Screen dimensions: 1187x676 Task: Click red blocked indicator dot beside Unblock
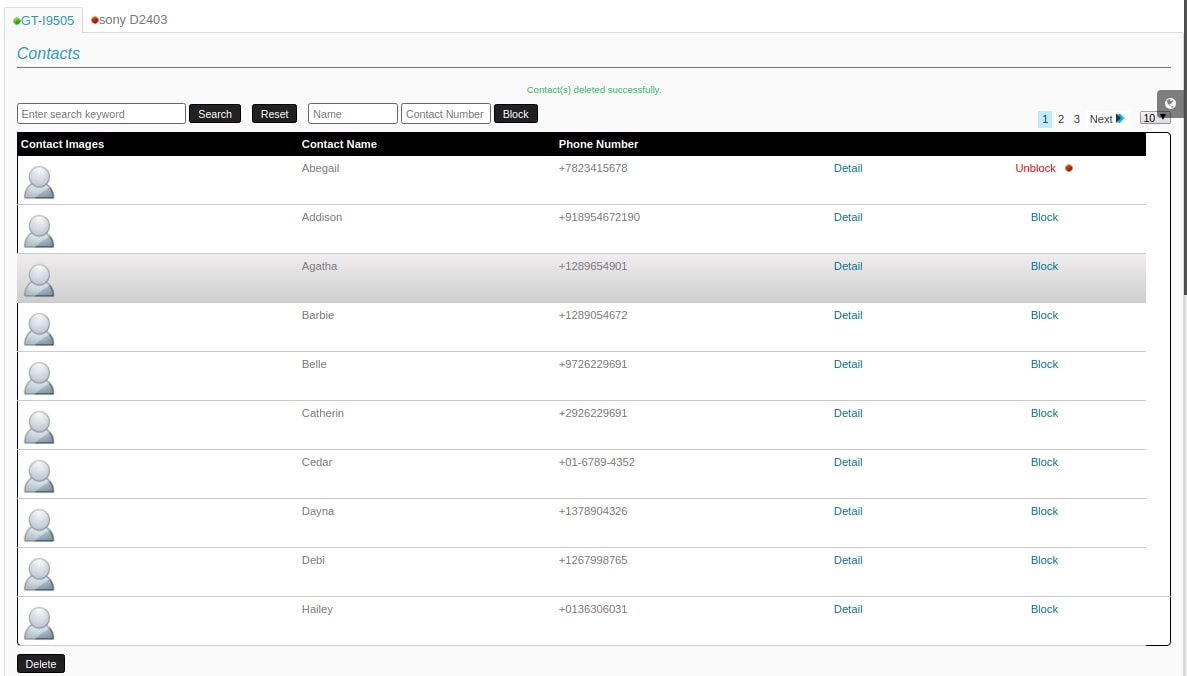tap(1069, 168)
